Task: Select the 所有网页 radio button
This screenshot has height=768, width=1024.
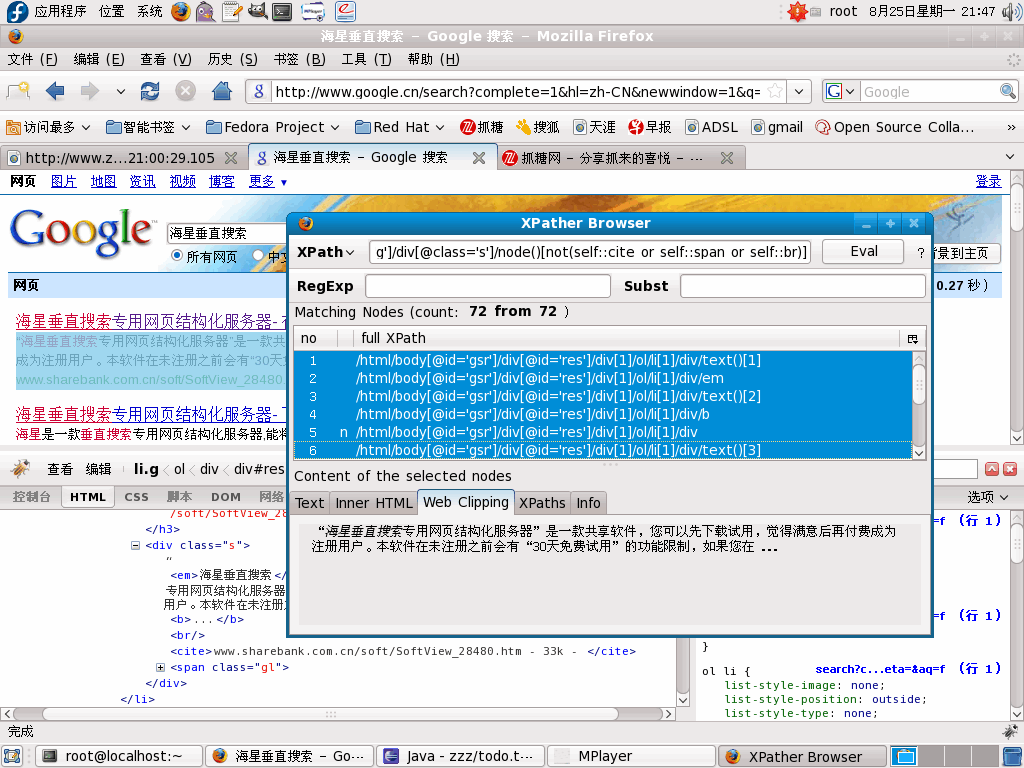Action: 176,256
